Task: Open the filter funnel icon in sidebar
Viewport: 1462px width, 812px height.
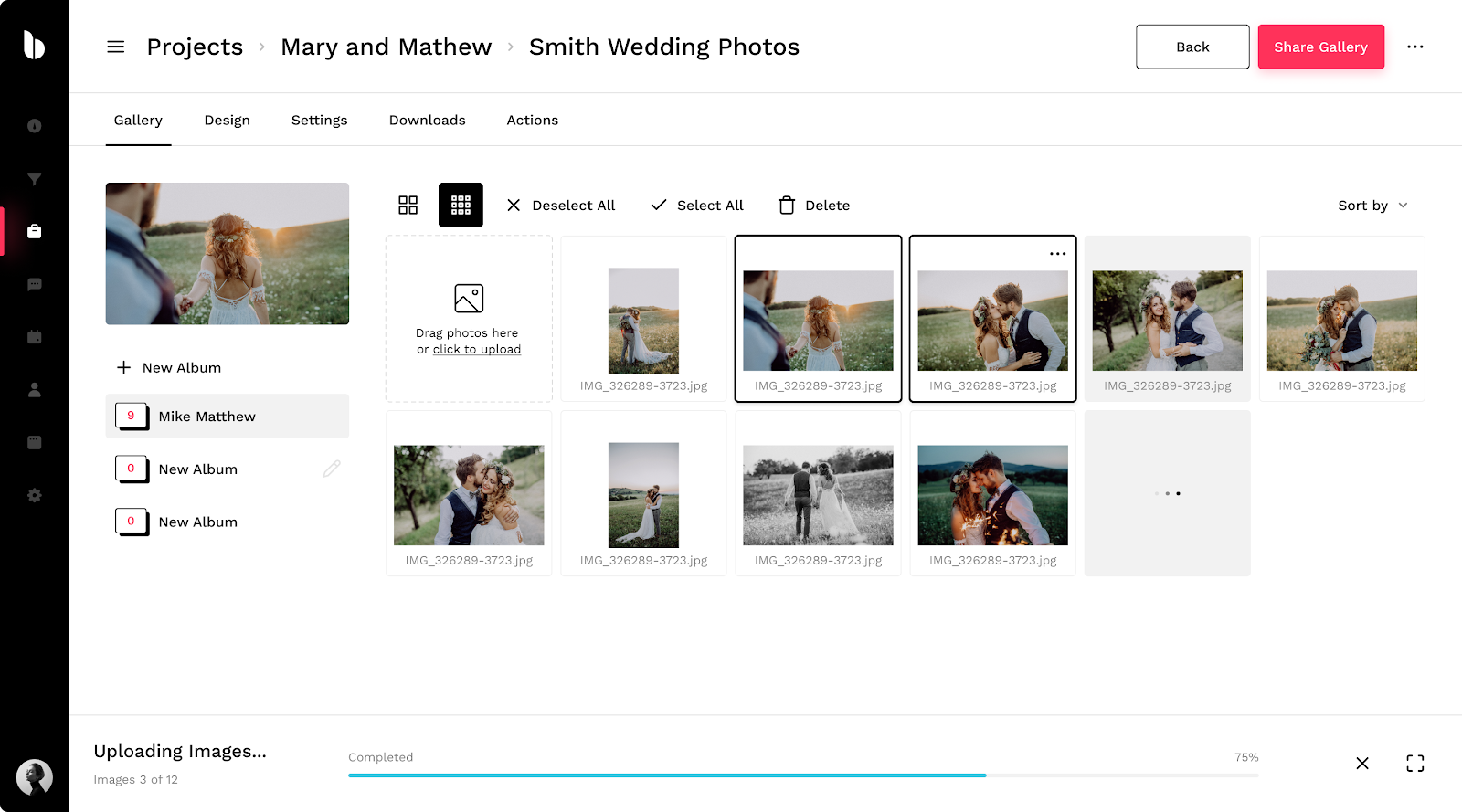Action: click(x=35, y=179)
